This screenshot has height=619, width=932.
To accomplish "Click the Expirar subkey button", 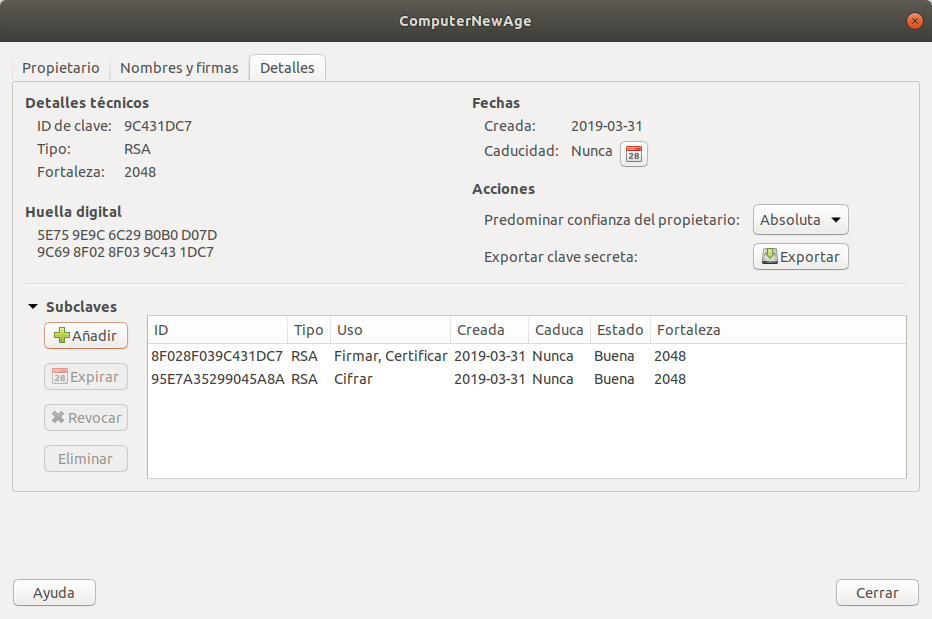I will pyautogui.click(x=86, y=377).
